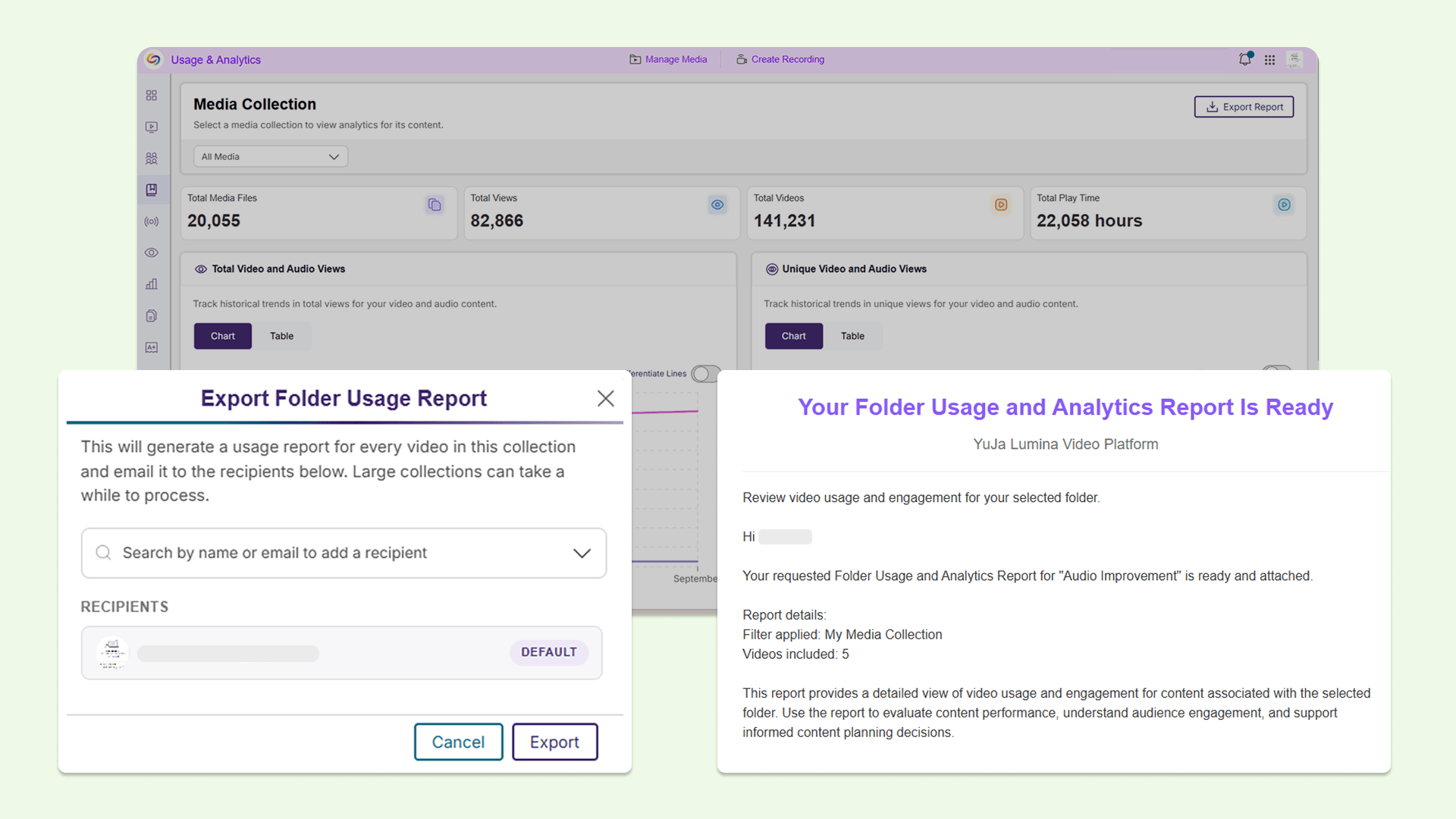Image resolution: width=1456 pixels, height=819 pixels.
Task: Close the Export Folder Usage Report dialog
Action: [605, 398]
